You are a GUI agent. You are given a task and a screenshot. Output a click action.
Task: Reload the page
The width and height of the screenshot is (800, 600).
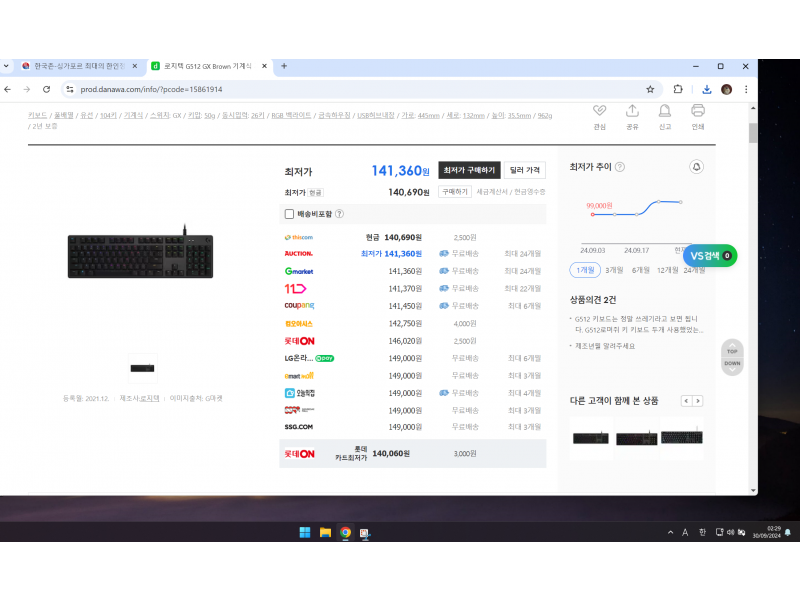(46, 89)
